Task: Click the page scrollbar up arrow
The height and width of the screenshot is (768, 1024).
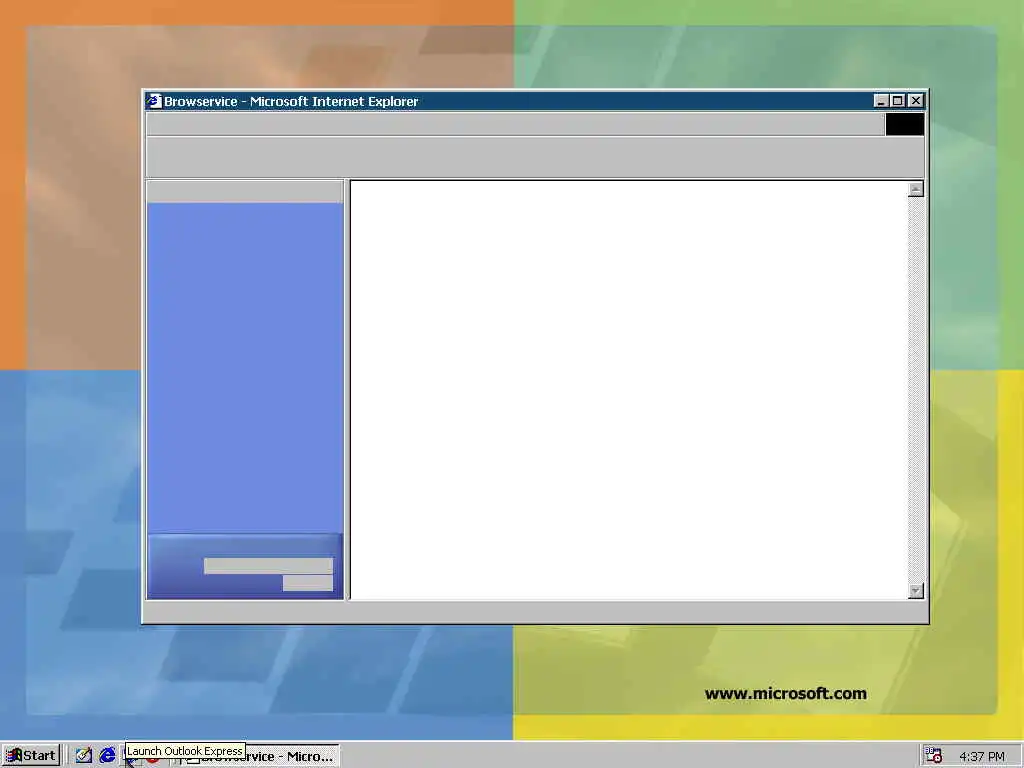Action: click(x=916, y=189)
